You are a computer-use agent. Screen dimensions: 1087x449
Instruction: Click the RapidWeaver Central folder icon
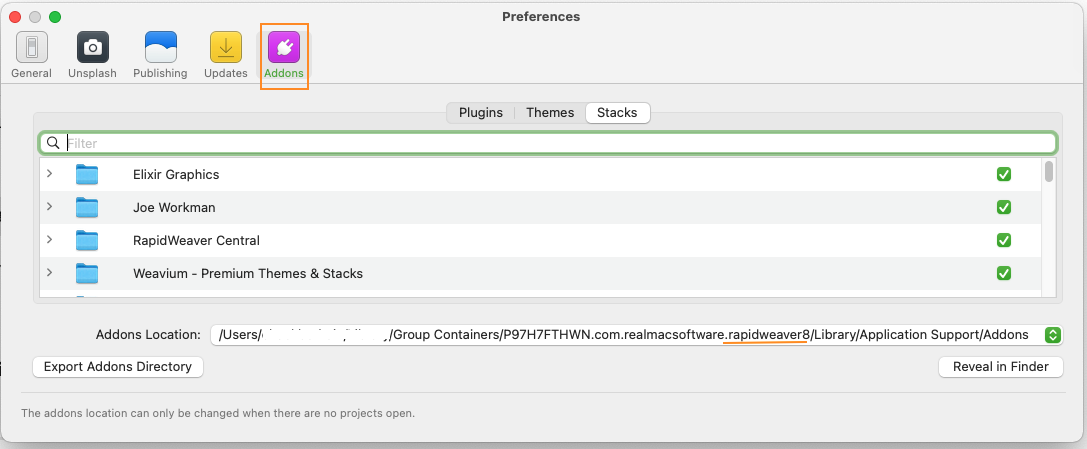pos(88,241)
